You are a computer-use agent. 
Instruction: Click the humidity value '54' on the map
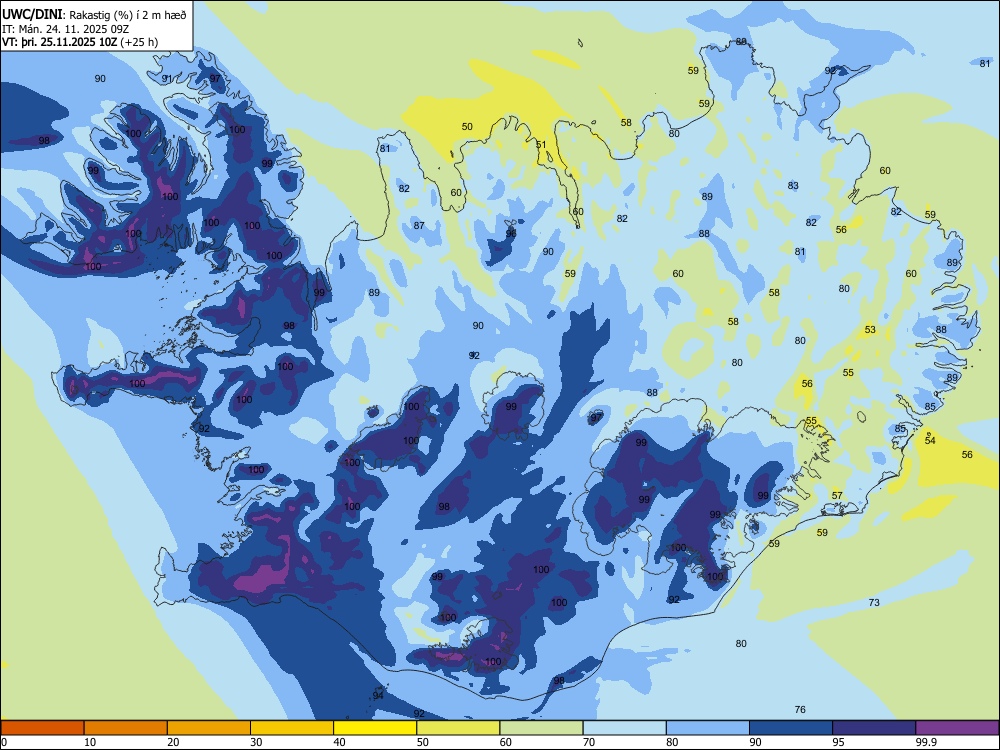coord(930,440)
